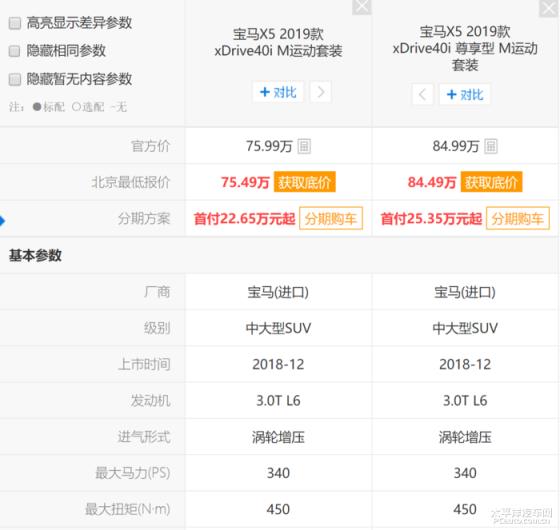Enable 高亮显示差异参数 checkbox
The width and height of the screenshot is (560, 530).
(15, 23)
